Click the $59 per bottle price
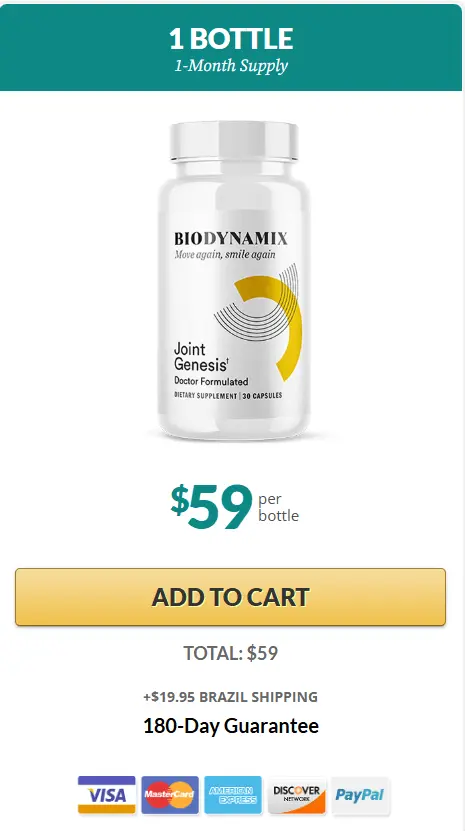 234,506
